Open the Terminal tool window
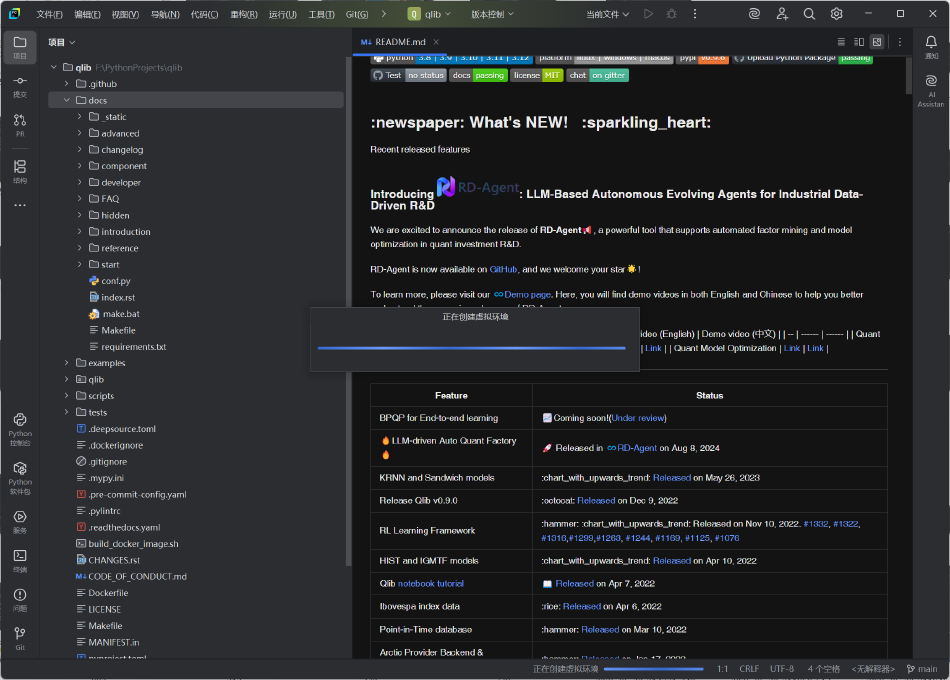The height and width of the screenshot is (680, 950). pyautogui.click(x=20, y=560)
